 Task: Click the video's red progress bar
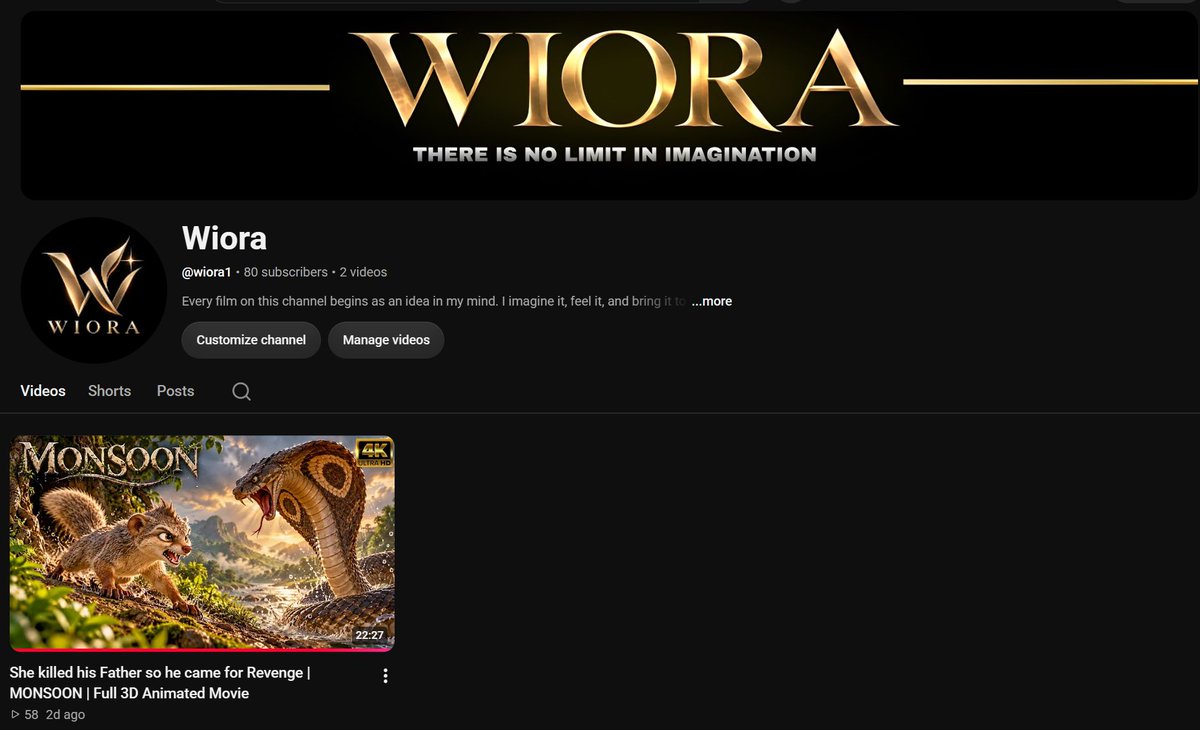202,649
